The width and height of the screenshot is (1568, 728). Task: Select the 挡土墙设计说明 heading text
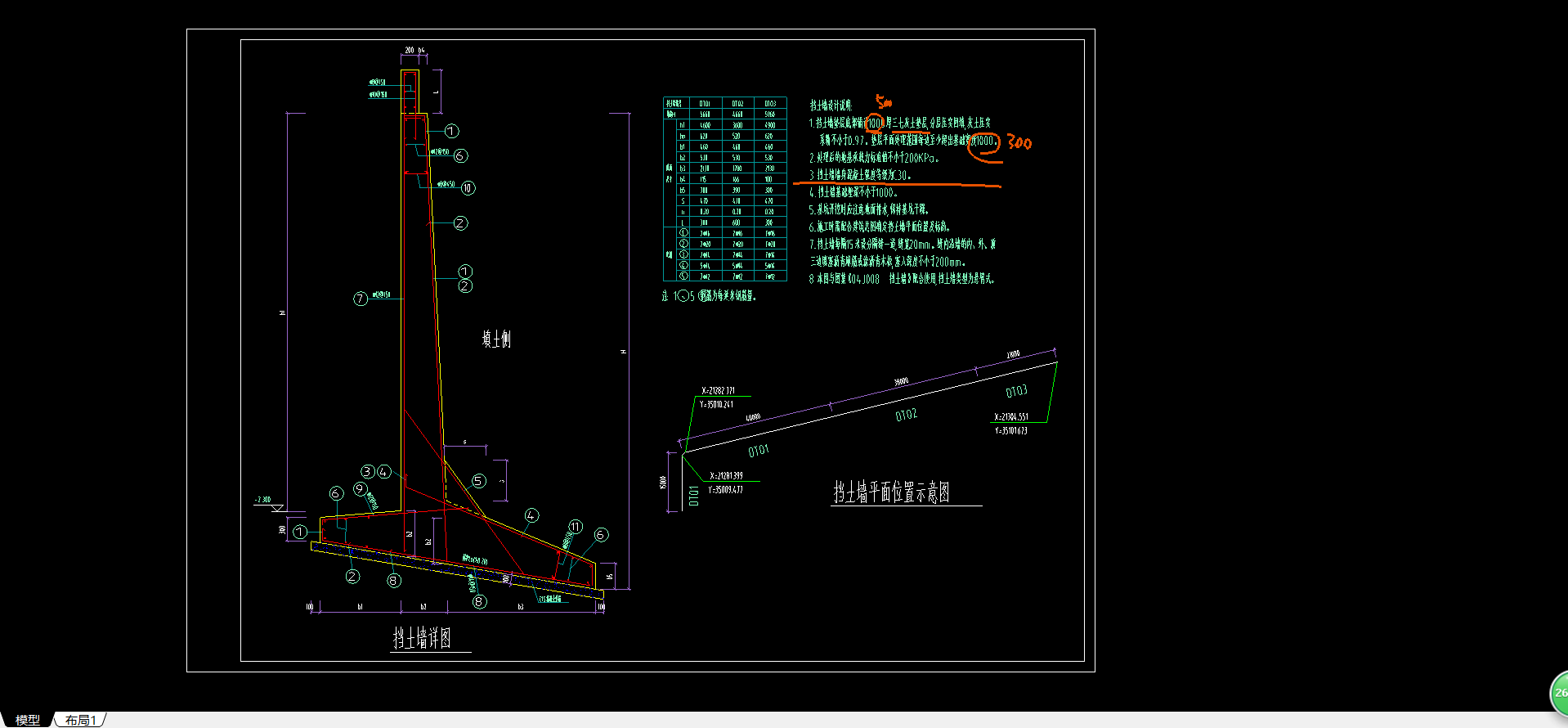coord(831,106)
